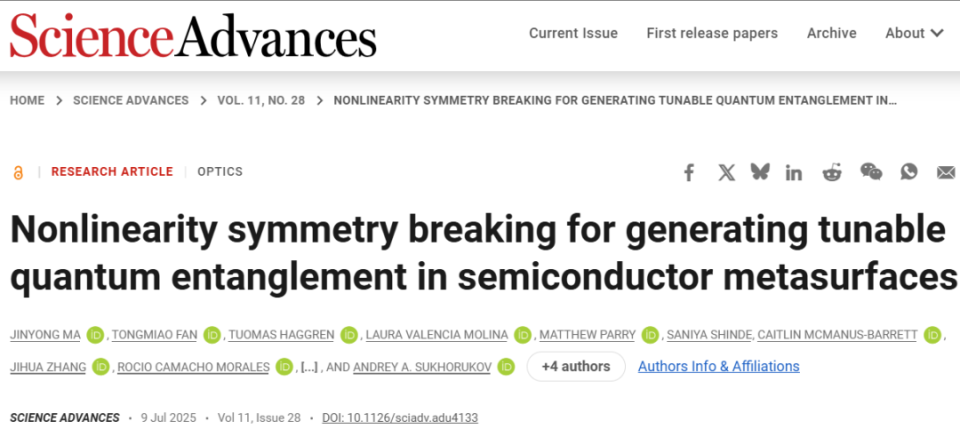Expand the +4 authors list
This screenshot has height=429, width=960.
coord(576,367)
